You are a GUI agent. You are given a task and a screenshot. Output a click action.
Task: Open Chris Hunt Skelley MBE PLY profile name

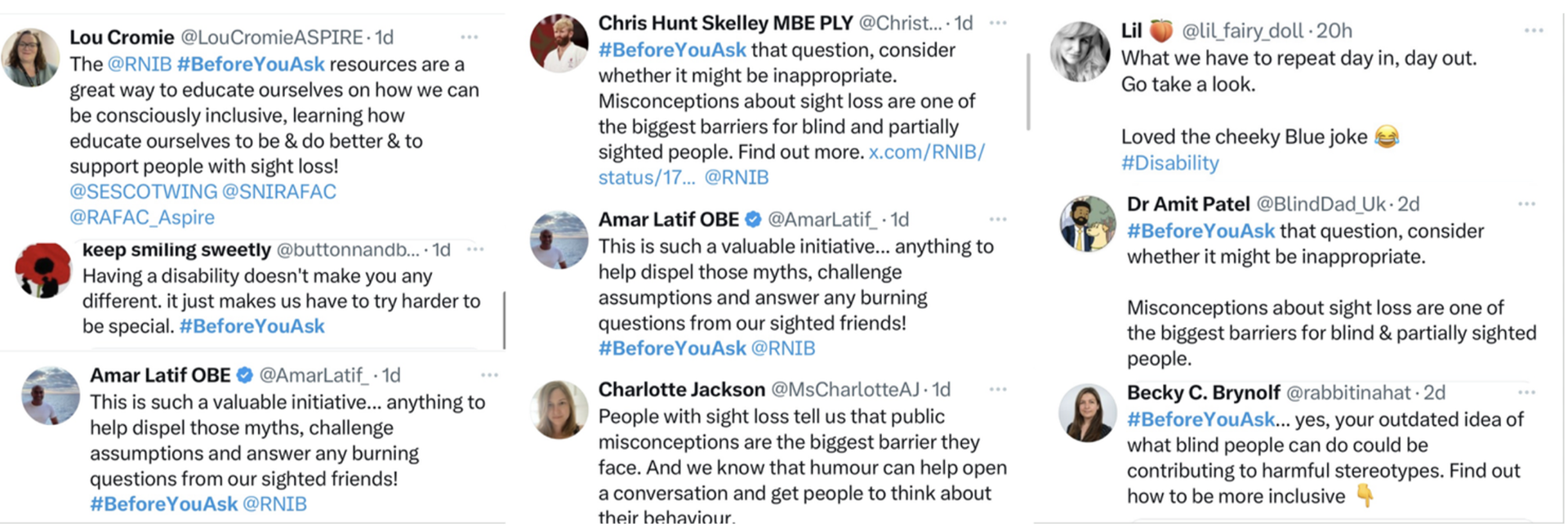(725, 23)
